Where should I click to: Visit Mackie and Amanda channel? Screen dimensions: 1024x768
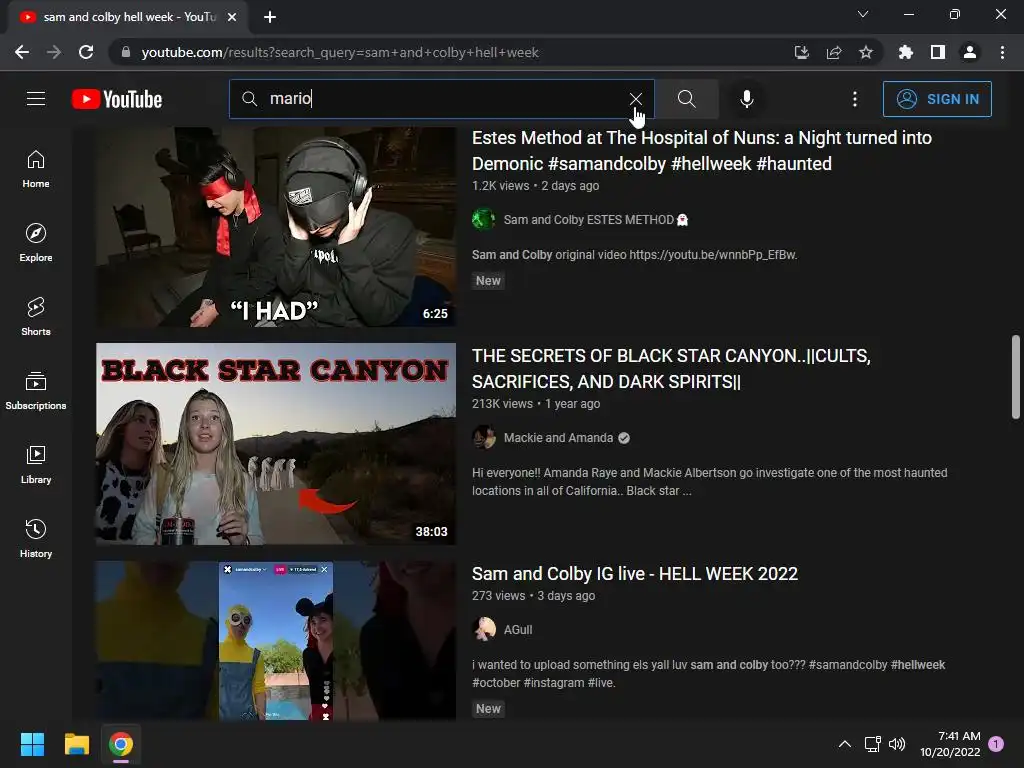click(558, 438)
